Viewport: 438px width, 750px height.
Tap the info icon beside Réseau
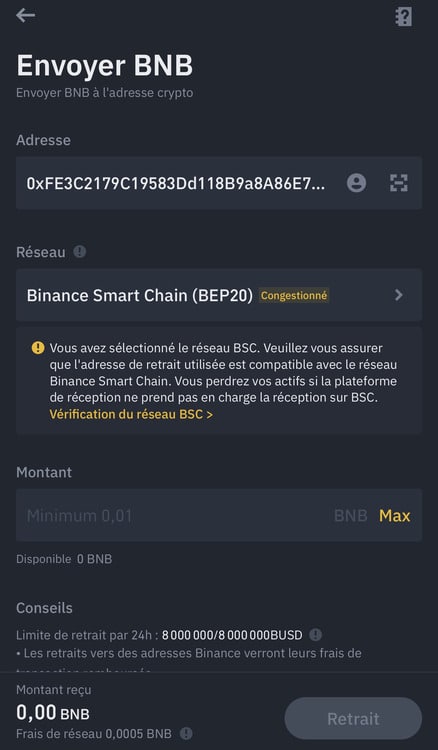tap(80, 252)
